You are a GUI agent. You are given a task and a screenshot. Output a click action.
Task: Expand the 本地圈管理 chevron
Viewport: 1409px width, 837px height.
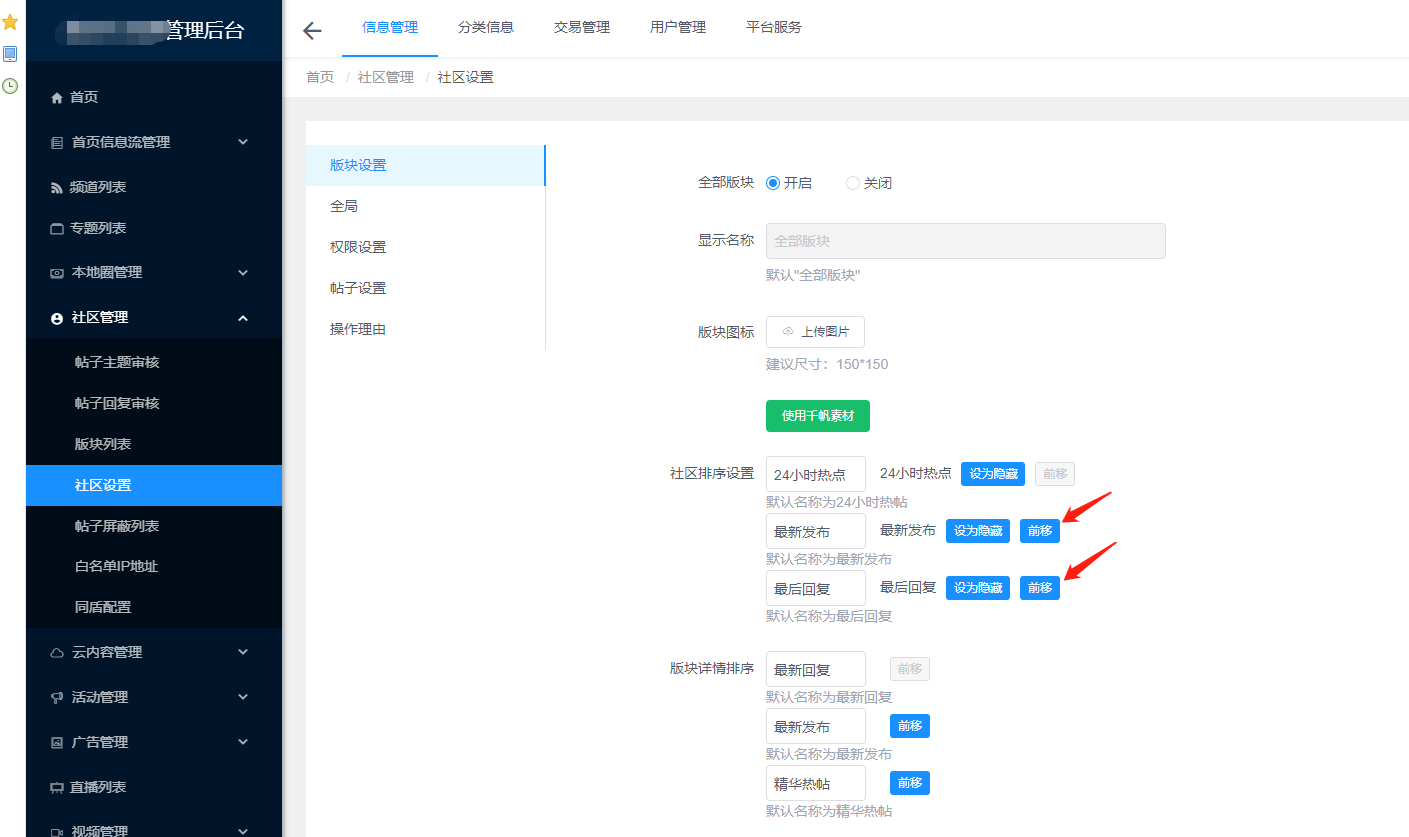pyautogui.click(x=243, y=272)
